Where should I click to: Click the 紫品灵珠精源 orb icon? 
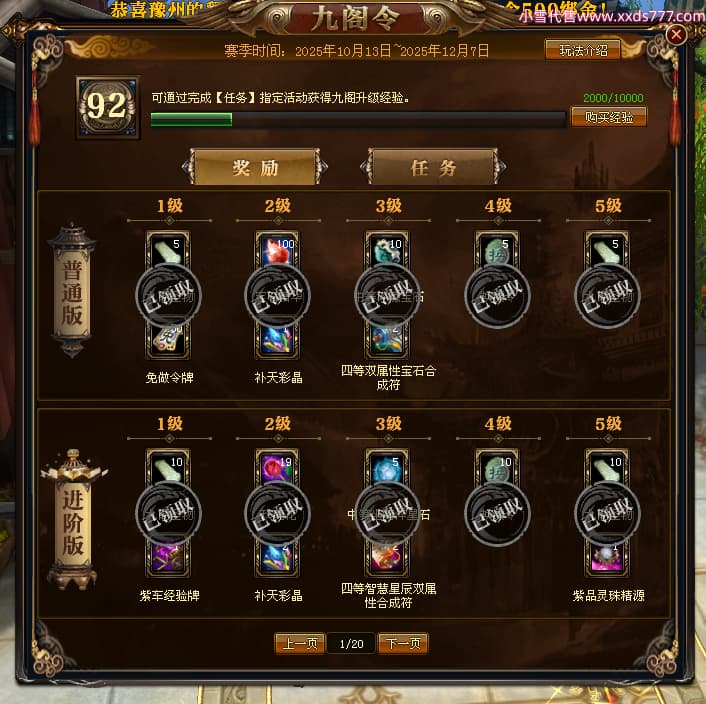[x=606, y=558]
